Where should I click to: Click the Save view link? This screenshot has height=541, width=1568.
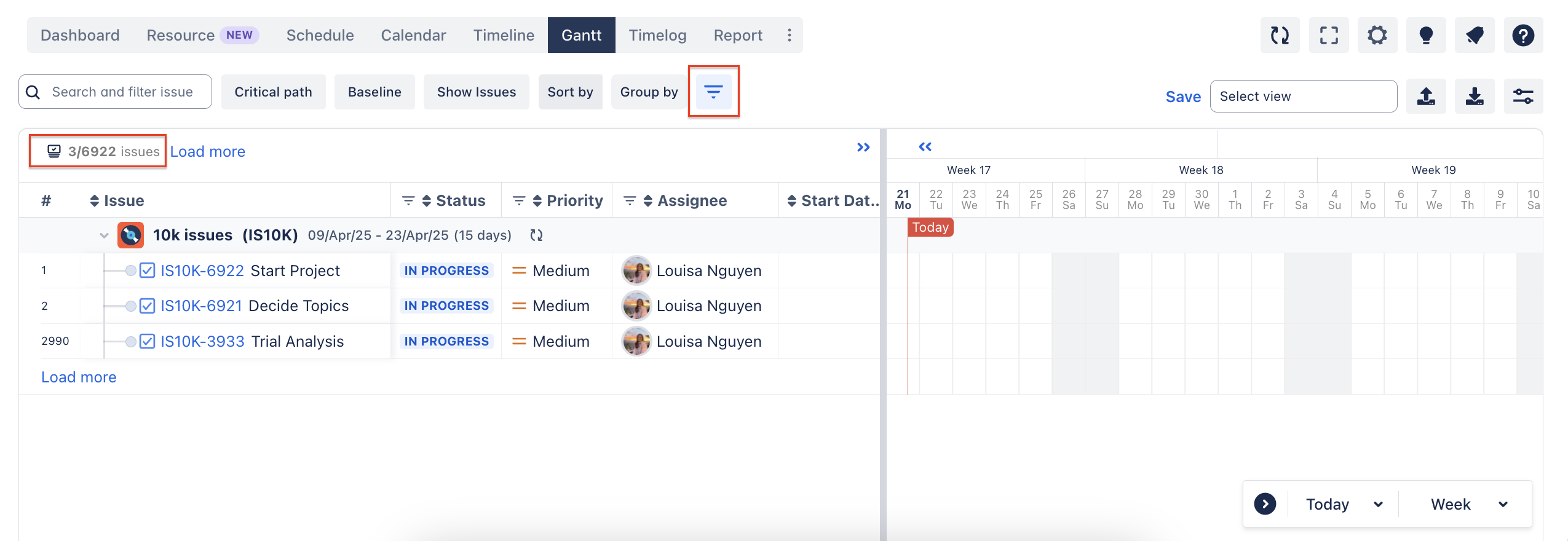(x=1182, y=97)
